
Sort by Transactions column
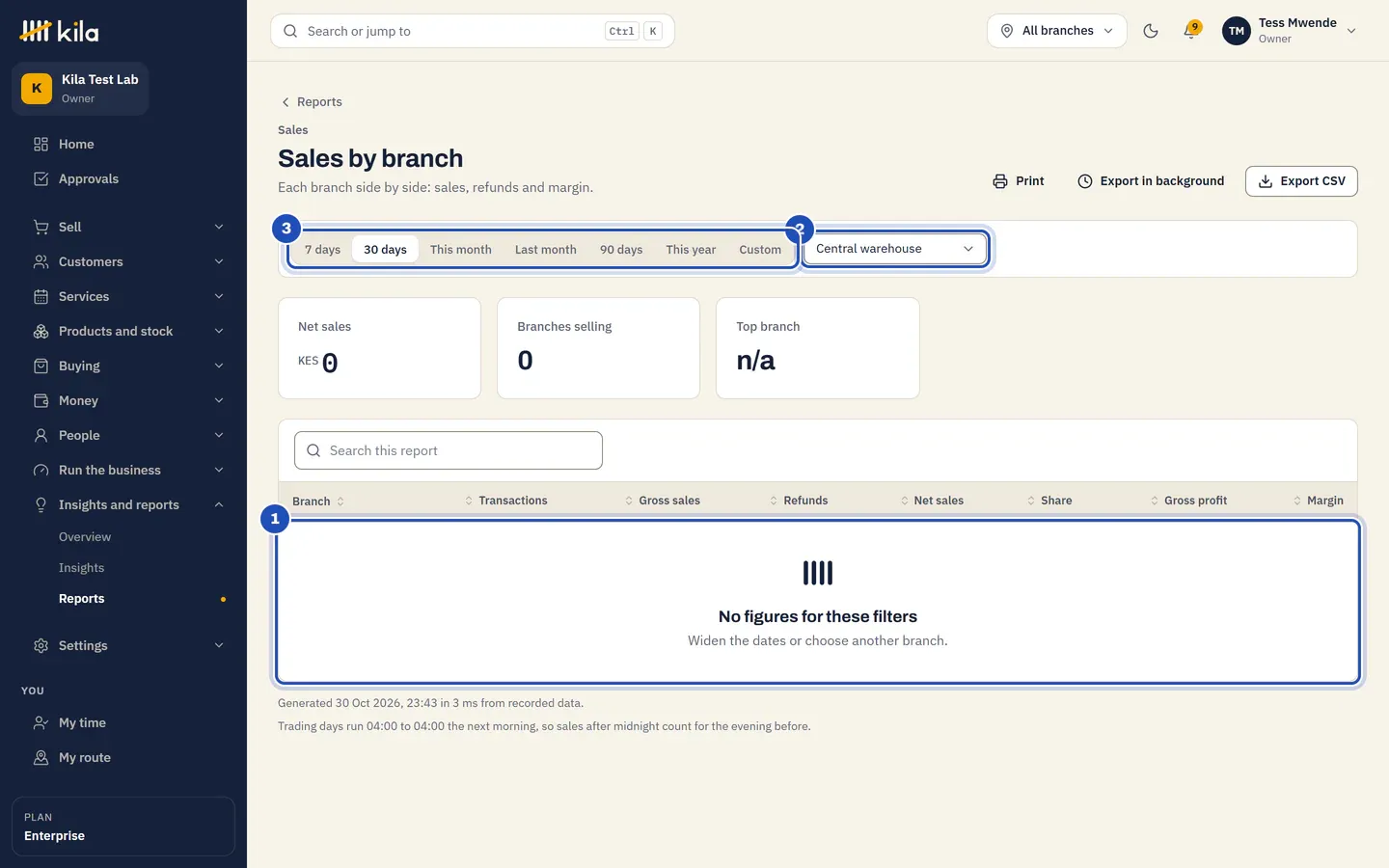505,501
